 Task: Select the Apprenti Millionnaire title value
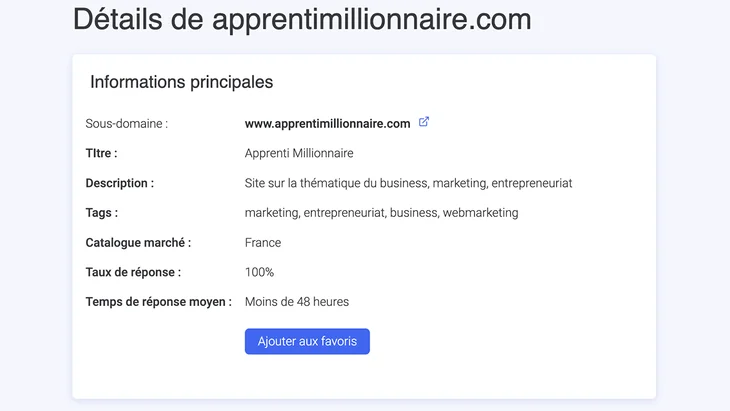299,154
